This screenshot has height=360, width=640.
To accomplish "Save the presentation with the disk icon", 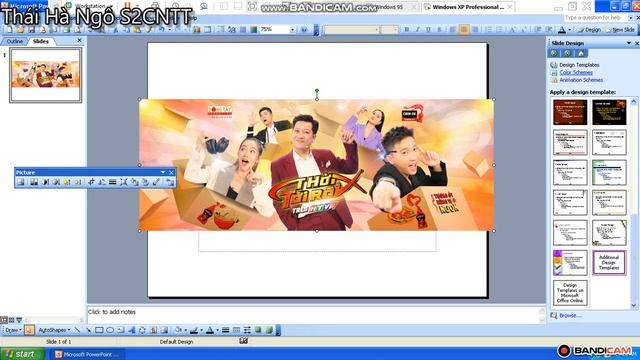I will (x=31, y=29).
